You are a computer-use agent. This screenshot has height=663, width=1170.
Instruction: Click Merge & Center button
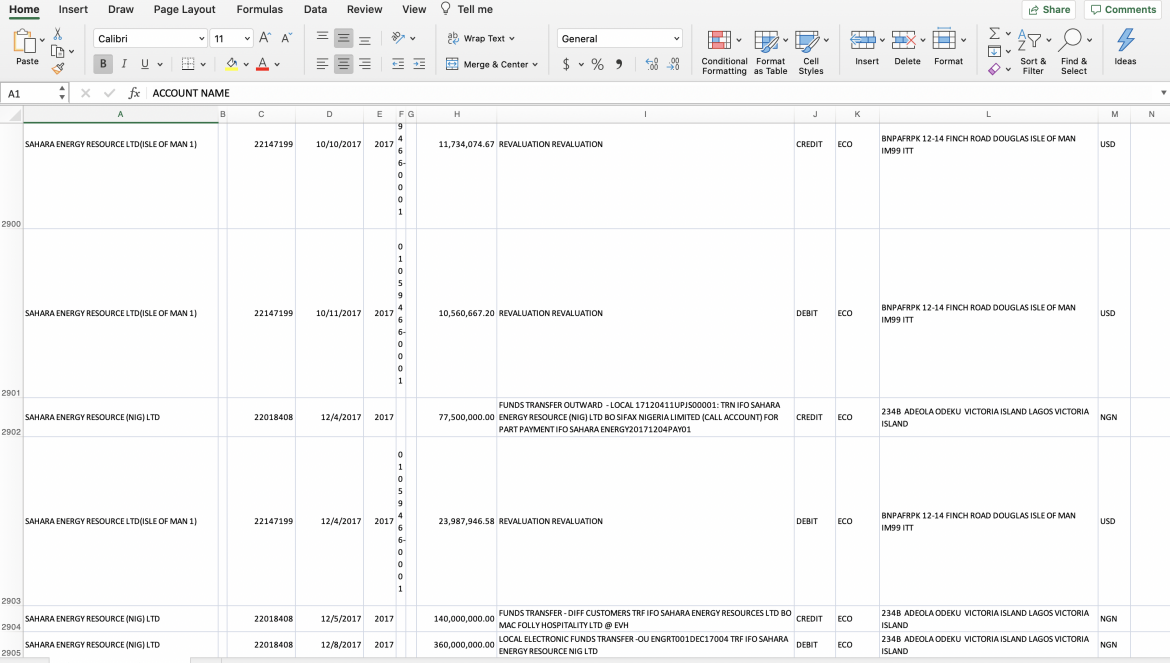click(487, 64)
